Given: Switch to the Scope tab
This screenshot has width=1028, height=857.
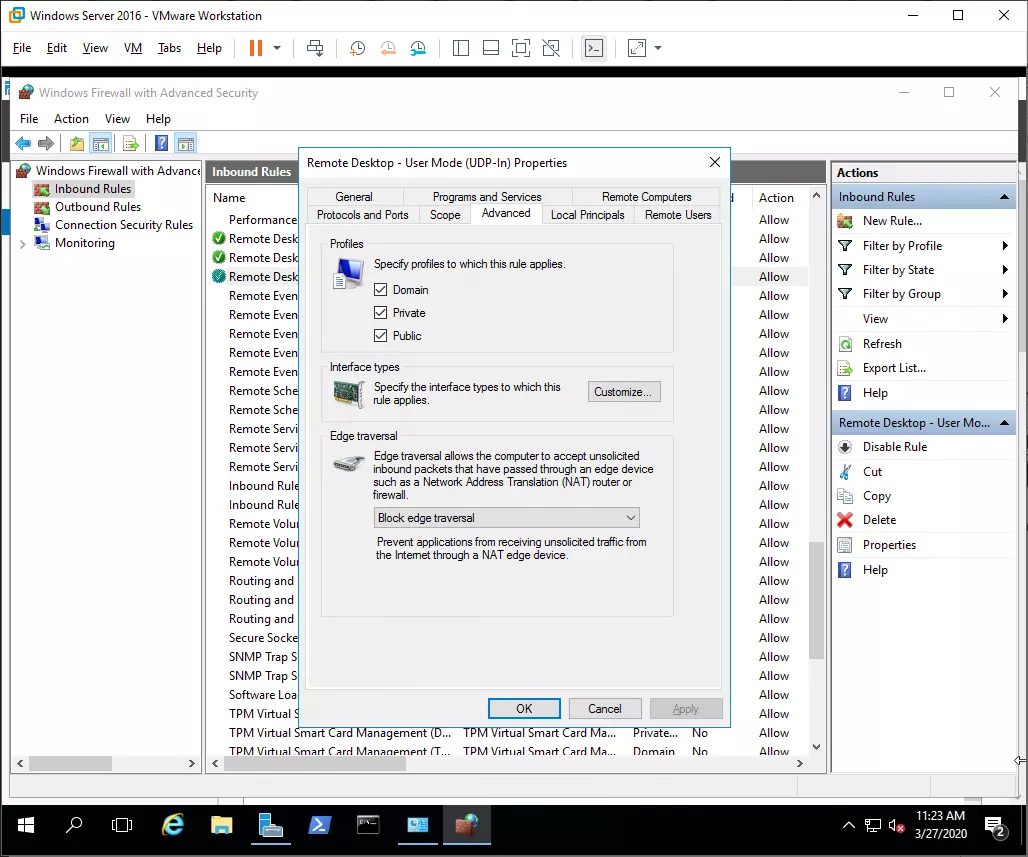Looking at the screenshot, I should (445, 215).
